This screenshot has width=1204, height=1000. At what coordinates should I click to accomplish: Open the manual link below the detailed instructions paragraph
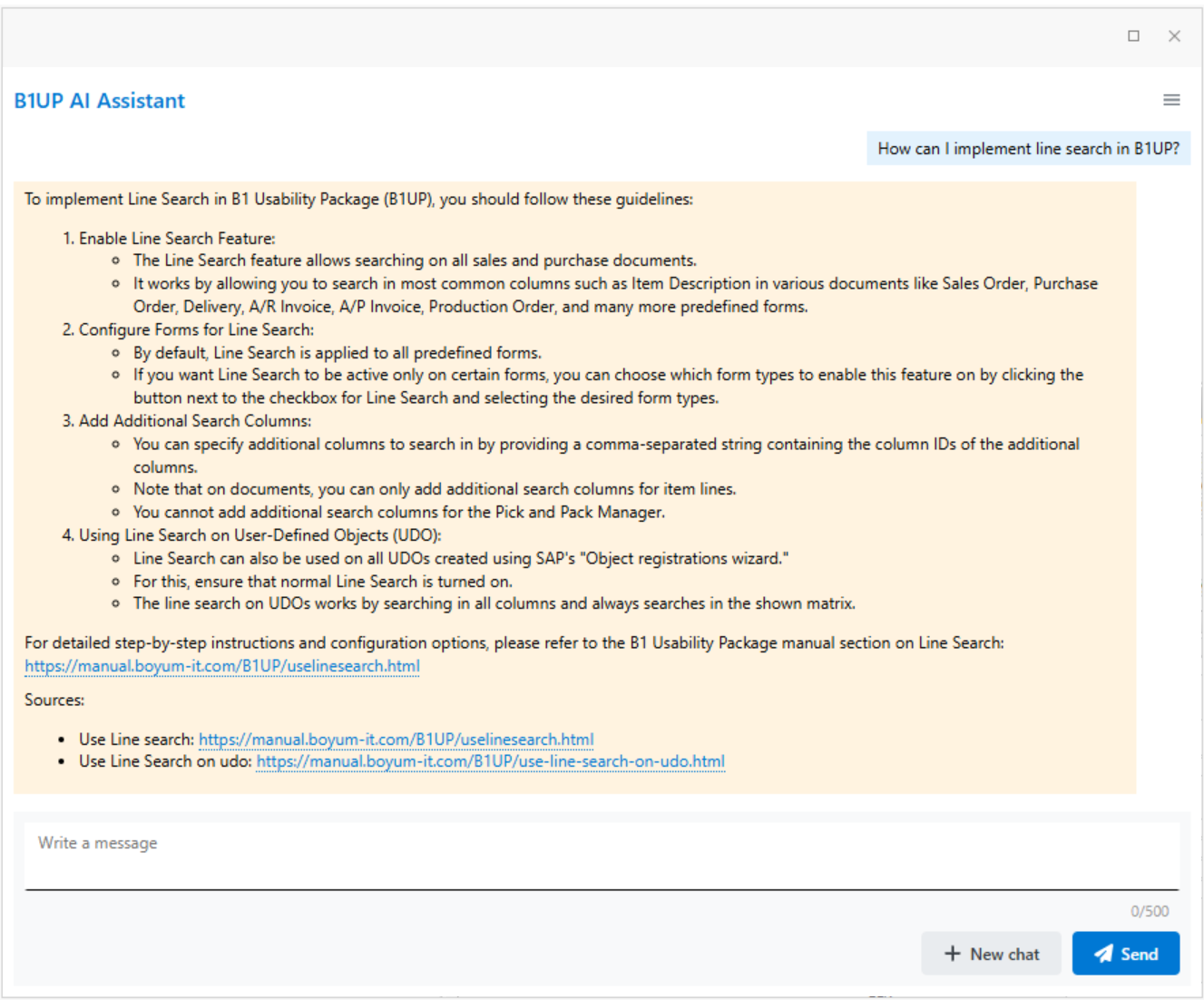[x=222, y=666]
